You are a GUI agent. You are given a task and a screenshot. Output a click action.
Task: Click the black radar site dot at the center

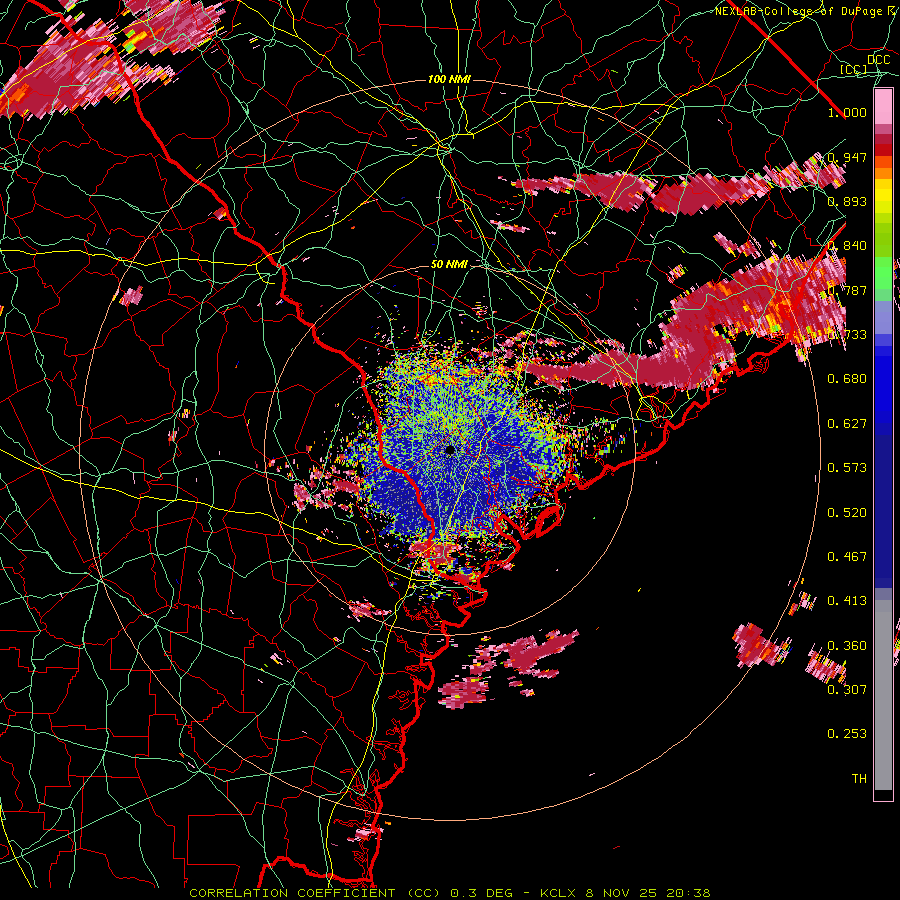[x=449, y=450]
